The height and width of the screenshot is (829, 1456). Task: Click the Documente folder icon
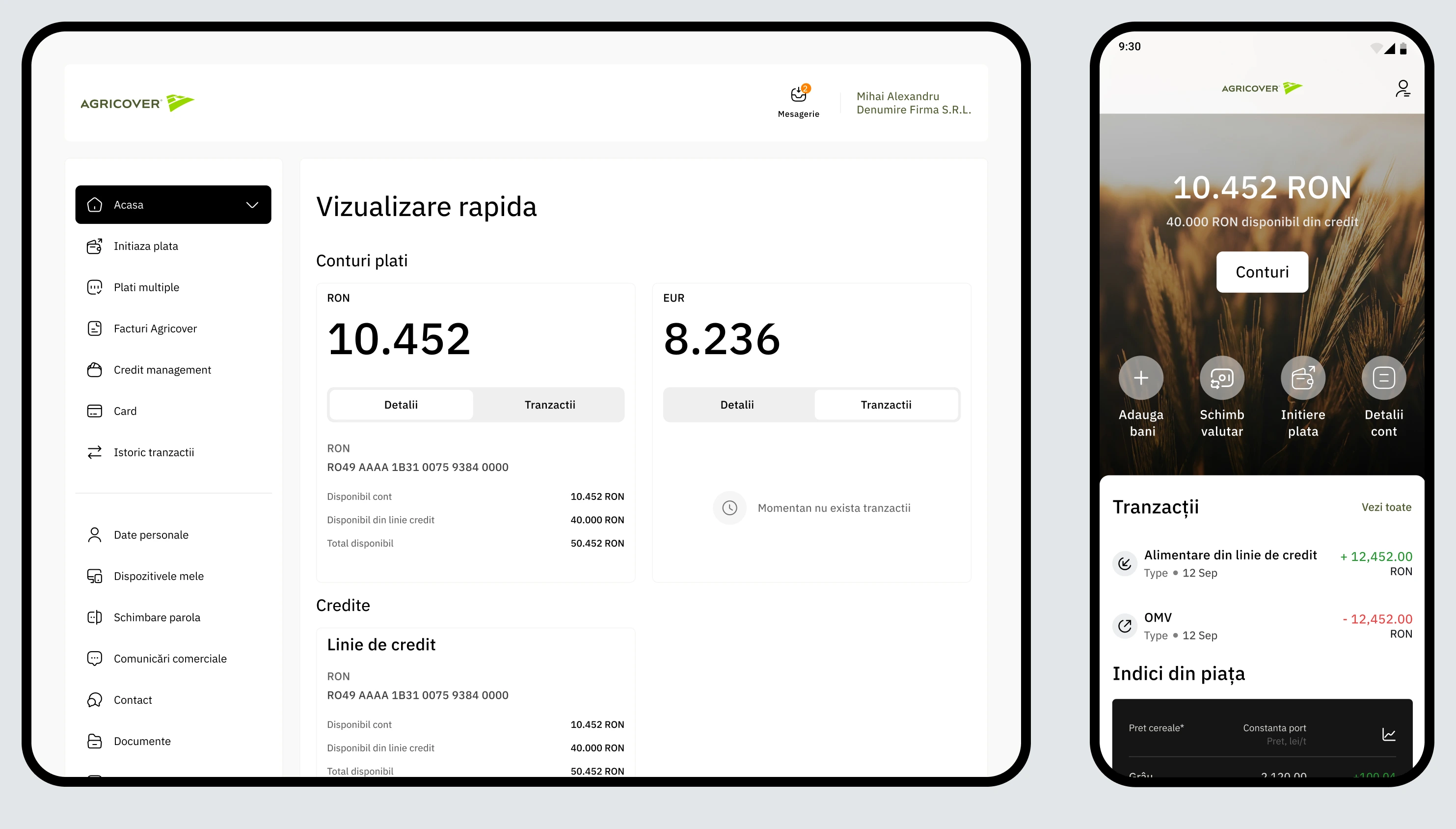[94, 741]
